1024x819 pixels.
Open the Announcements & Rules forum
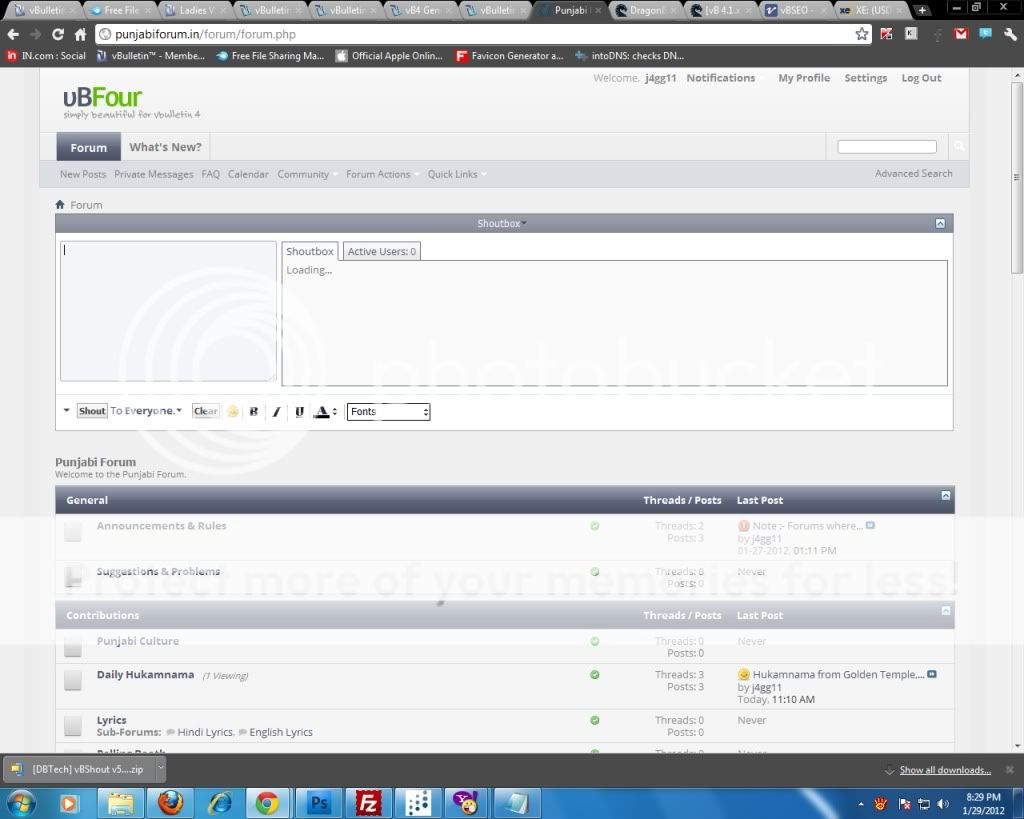[x=161, y=526]
